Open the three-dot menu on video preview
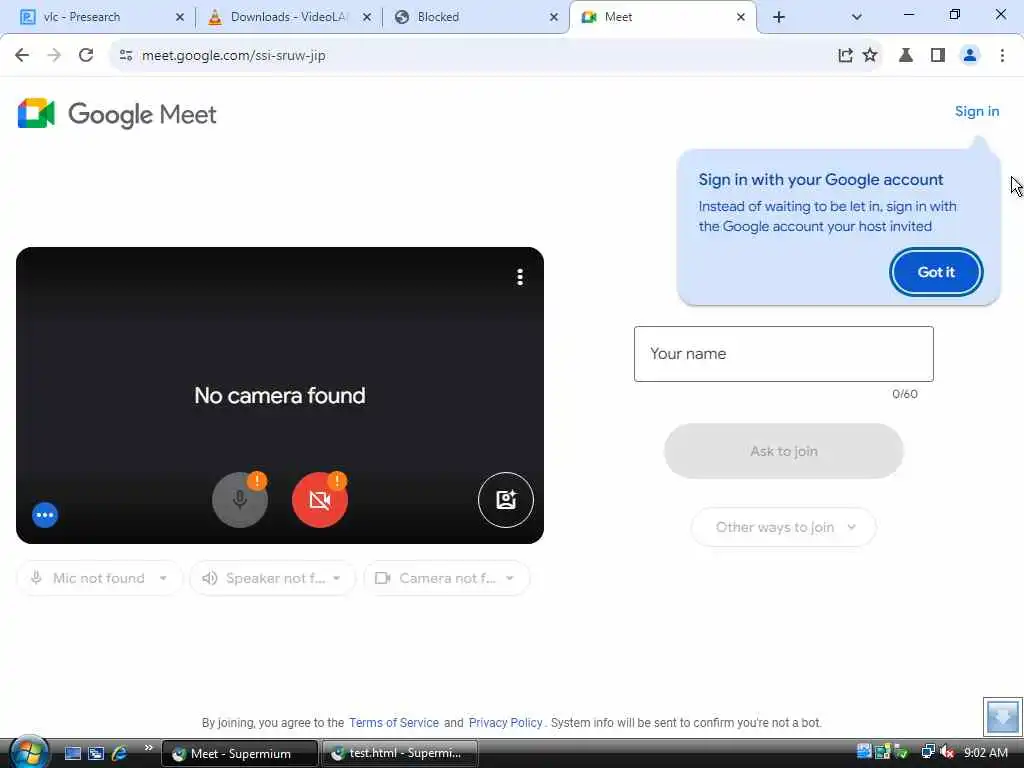 click(520, 277)
